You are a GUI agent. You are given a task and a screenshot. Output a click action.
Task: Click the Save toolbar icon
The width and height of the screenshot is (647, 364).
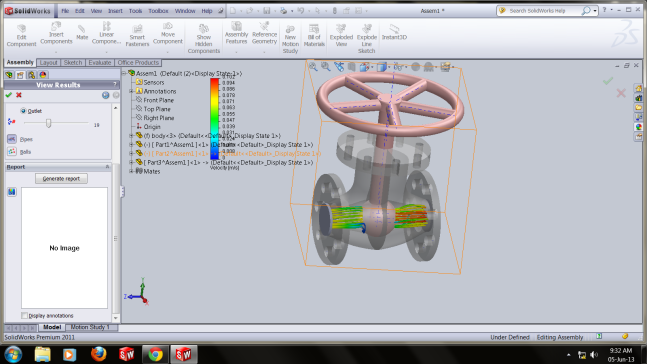click(x=267, y=11)
